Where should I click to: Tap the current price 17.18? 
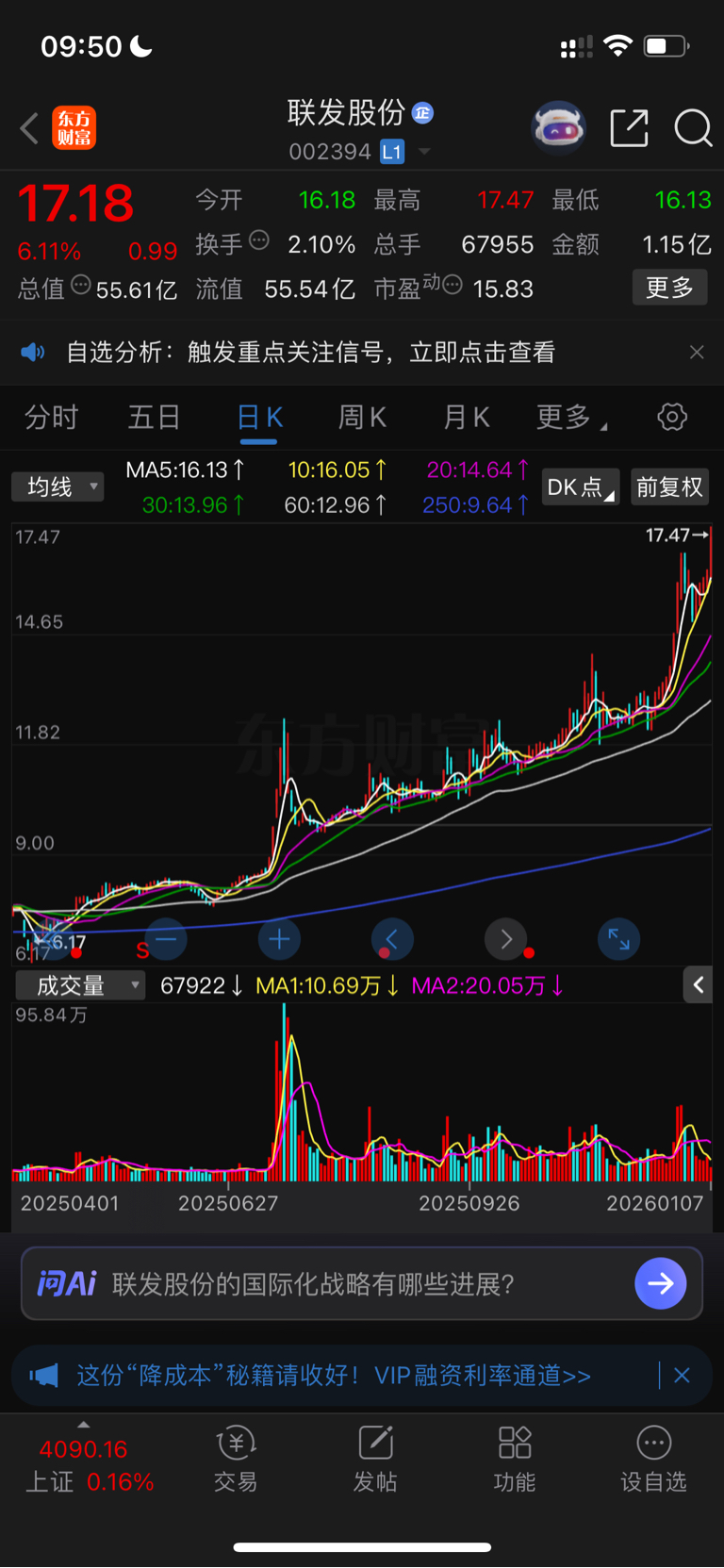76,203
